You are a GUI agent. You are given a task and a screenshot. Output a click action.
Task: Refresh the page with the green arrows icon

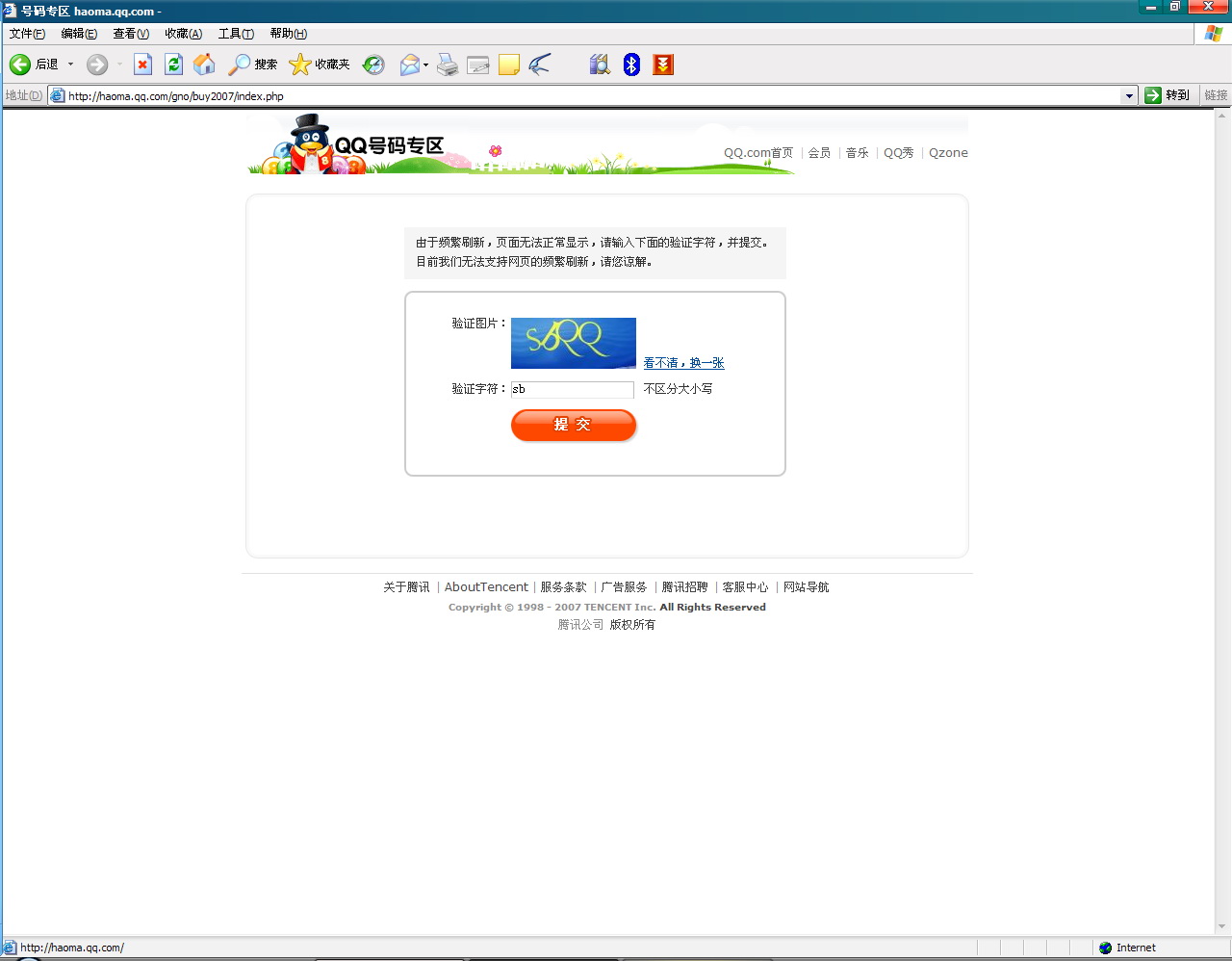click(x=173, y=65)
